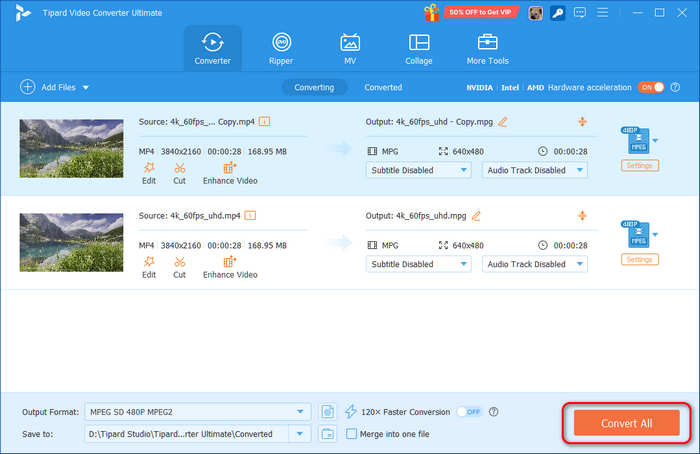Click the key register icon

tap(558, 13)
